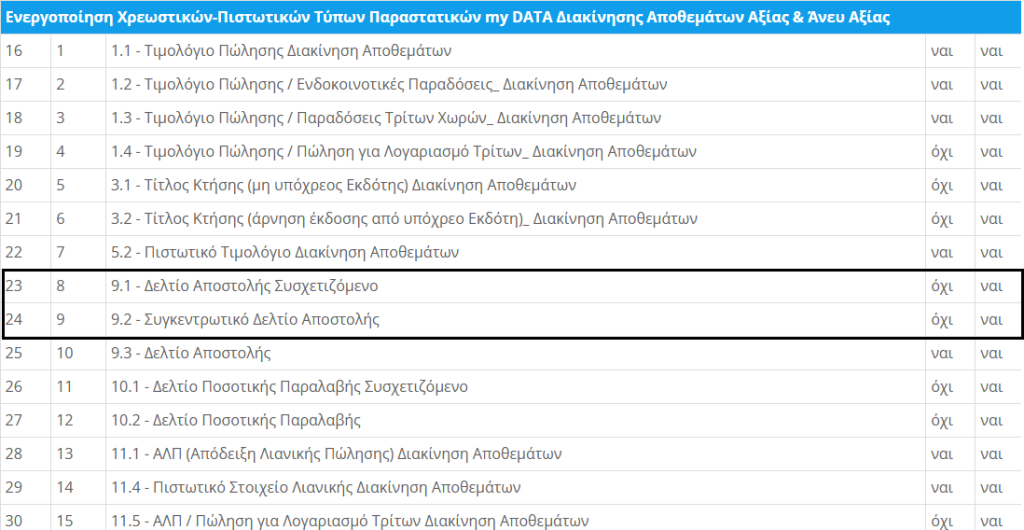Select the 10.2 Δελτίο Ποσοτικής Παραλαβής row

point(512,420)
